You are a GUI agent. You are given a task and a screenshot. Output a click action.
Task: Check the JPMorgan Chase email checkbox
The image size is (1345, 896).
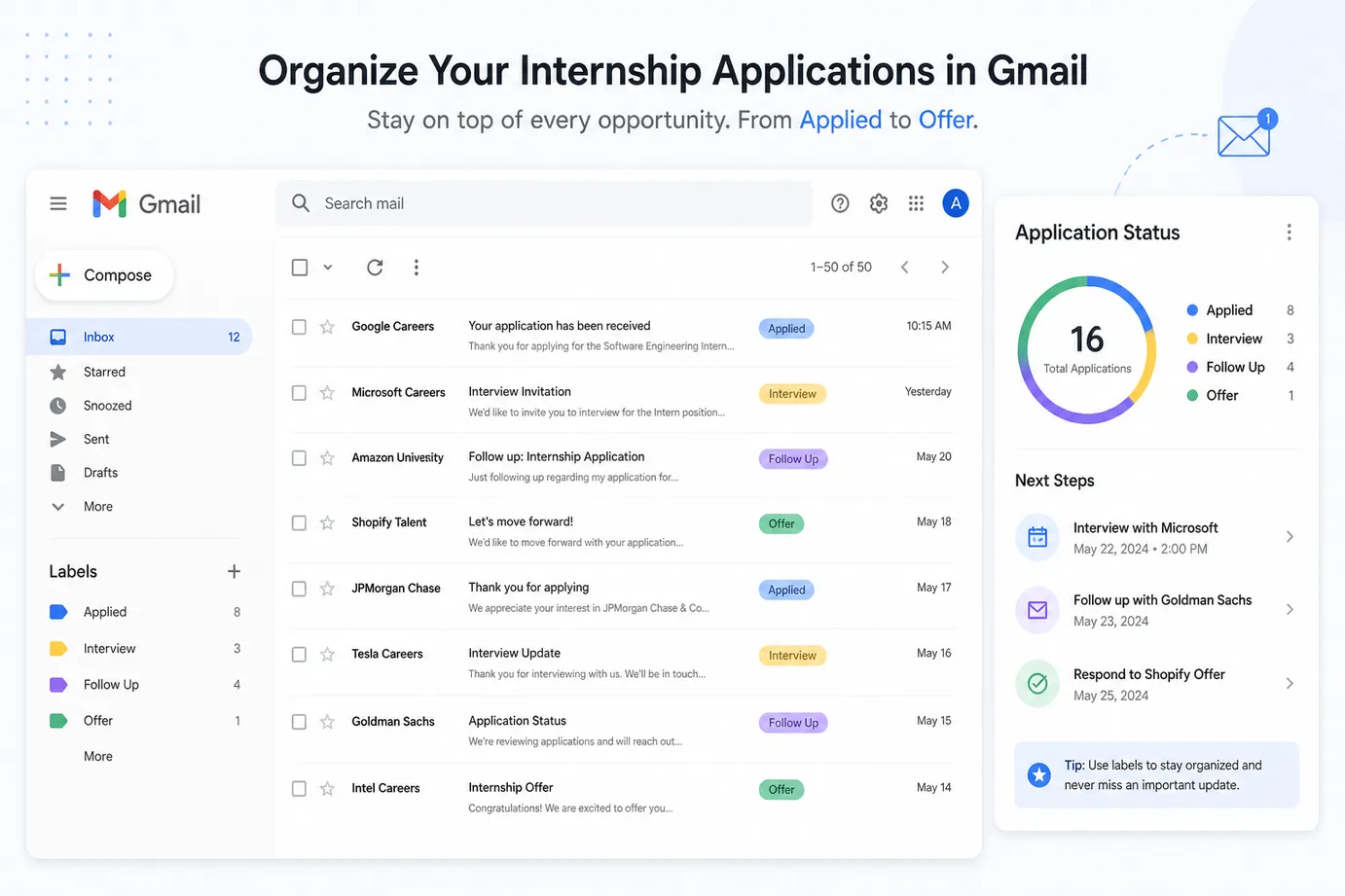pos(299,589)
